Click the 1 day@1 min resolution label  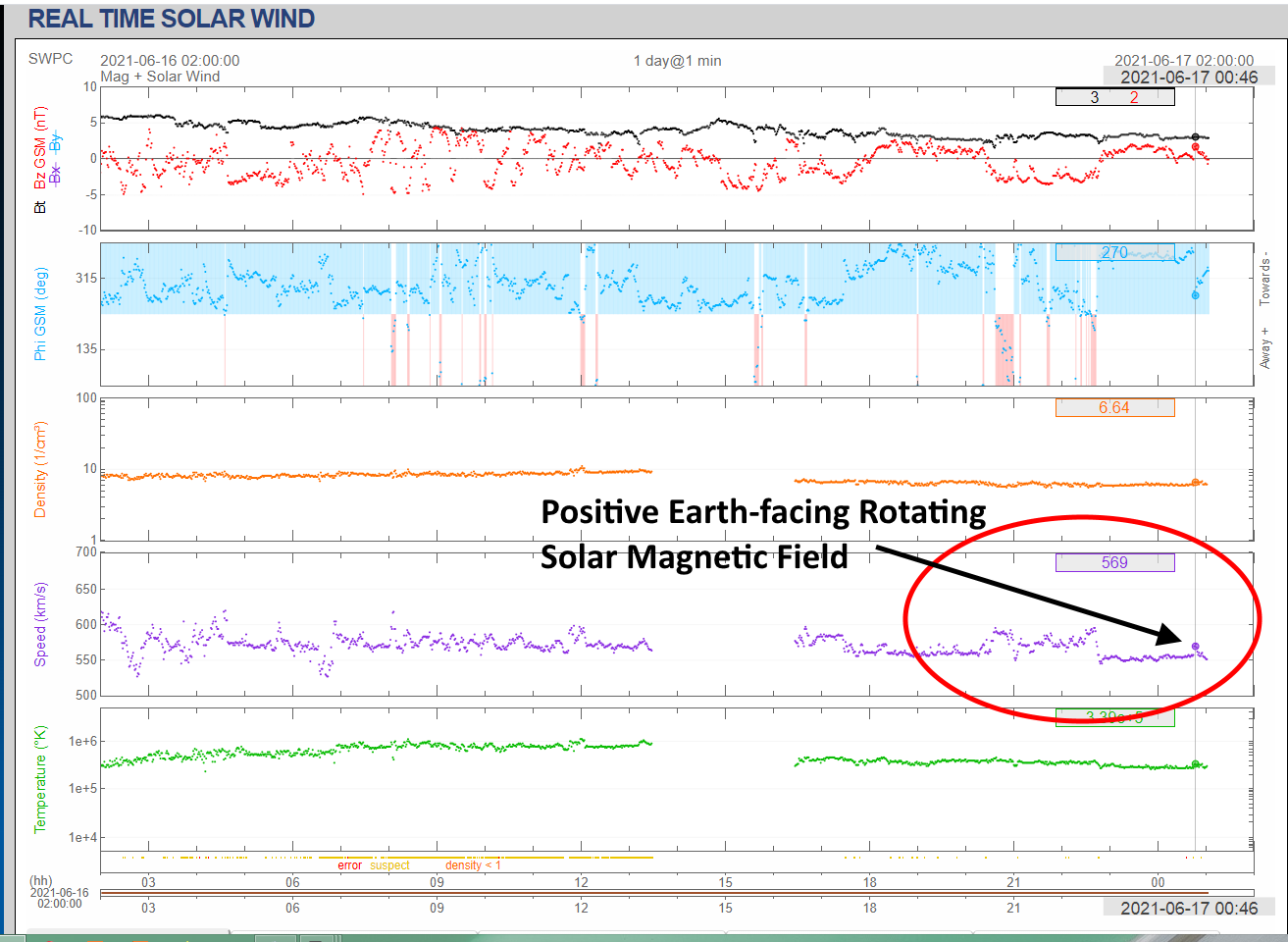pyautogui.click(x=677, y=61)
